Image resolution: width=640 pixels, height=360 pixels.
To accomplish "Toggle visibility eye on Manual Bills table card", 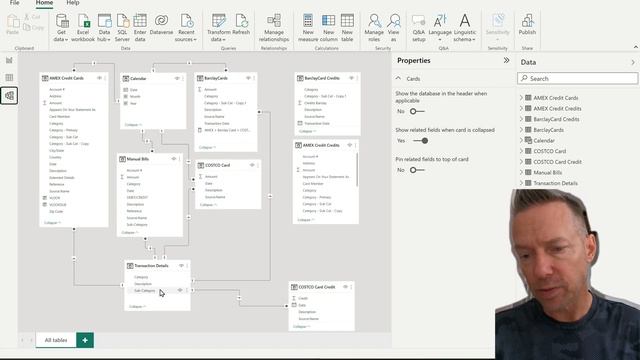I will [174, 159].
